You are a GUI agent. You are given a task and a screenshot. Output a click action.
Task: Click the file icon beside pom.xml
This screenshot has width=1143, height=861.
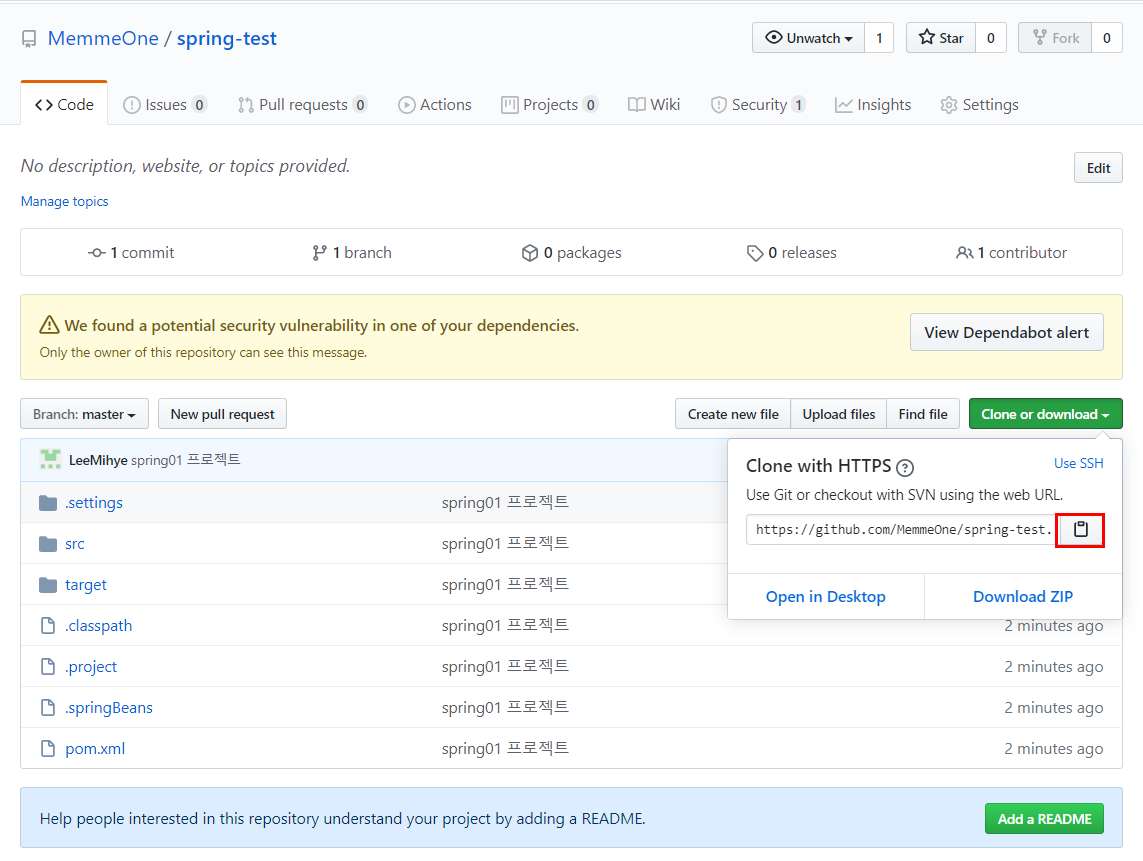coord(48,748)
